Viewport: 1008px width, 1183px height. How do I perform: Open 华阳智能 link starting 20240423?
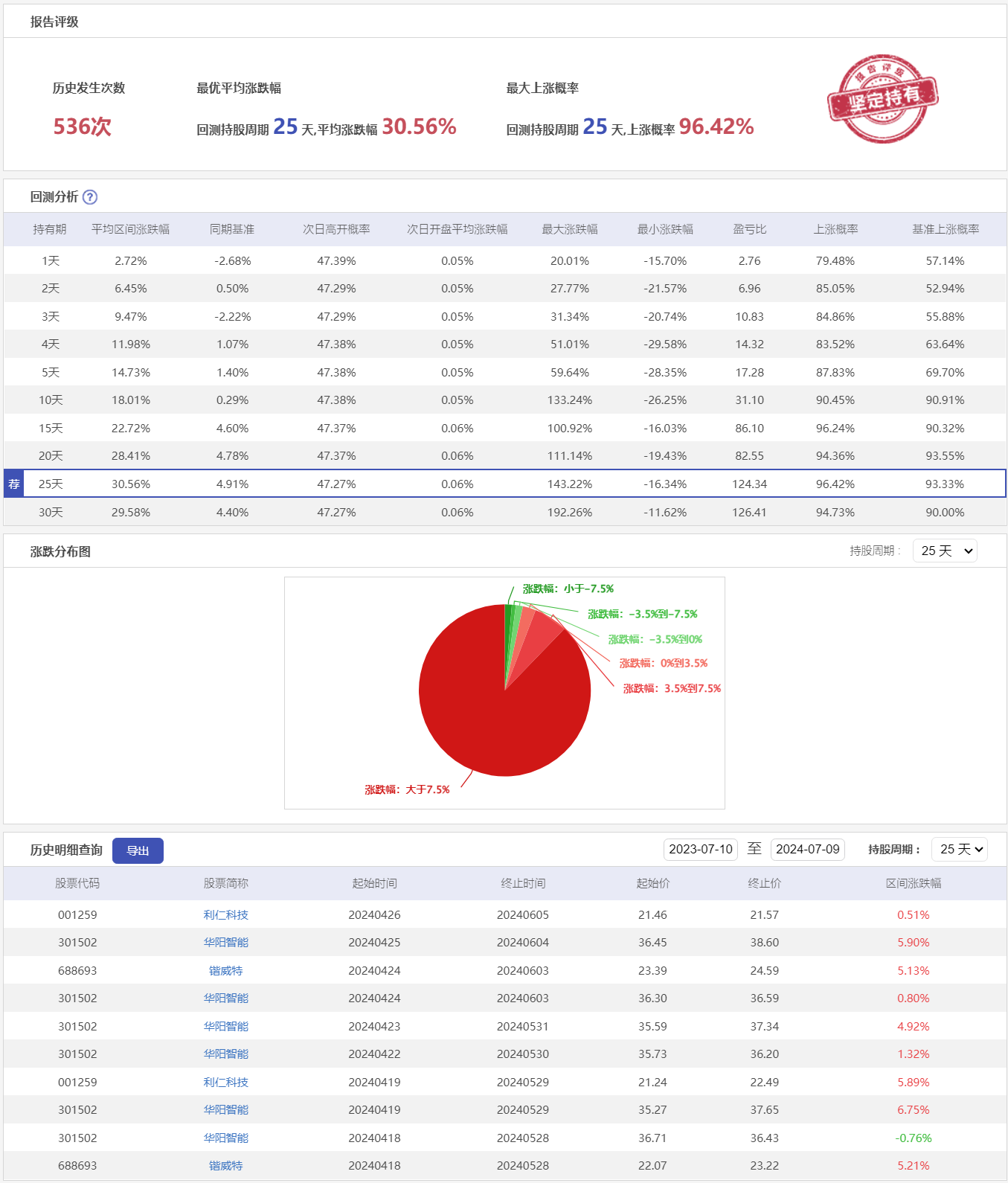(x=226, y=1026)
